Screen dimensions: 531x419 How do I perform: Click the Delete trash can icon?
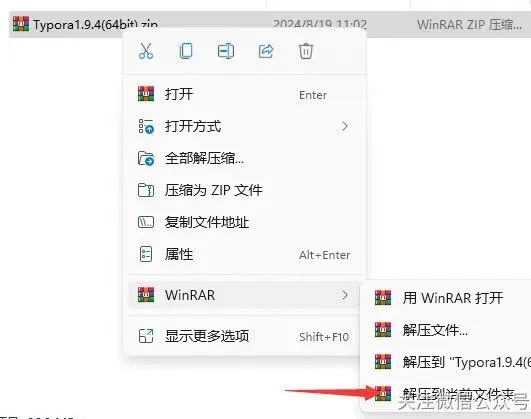point(306,51)
